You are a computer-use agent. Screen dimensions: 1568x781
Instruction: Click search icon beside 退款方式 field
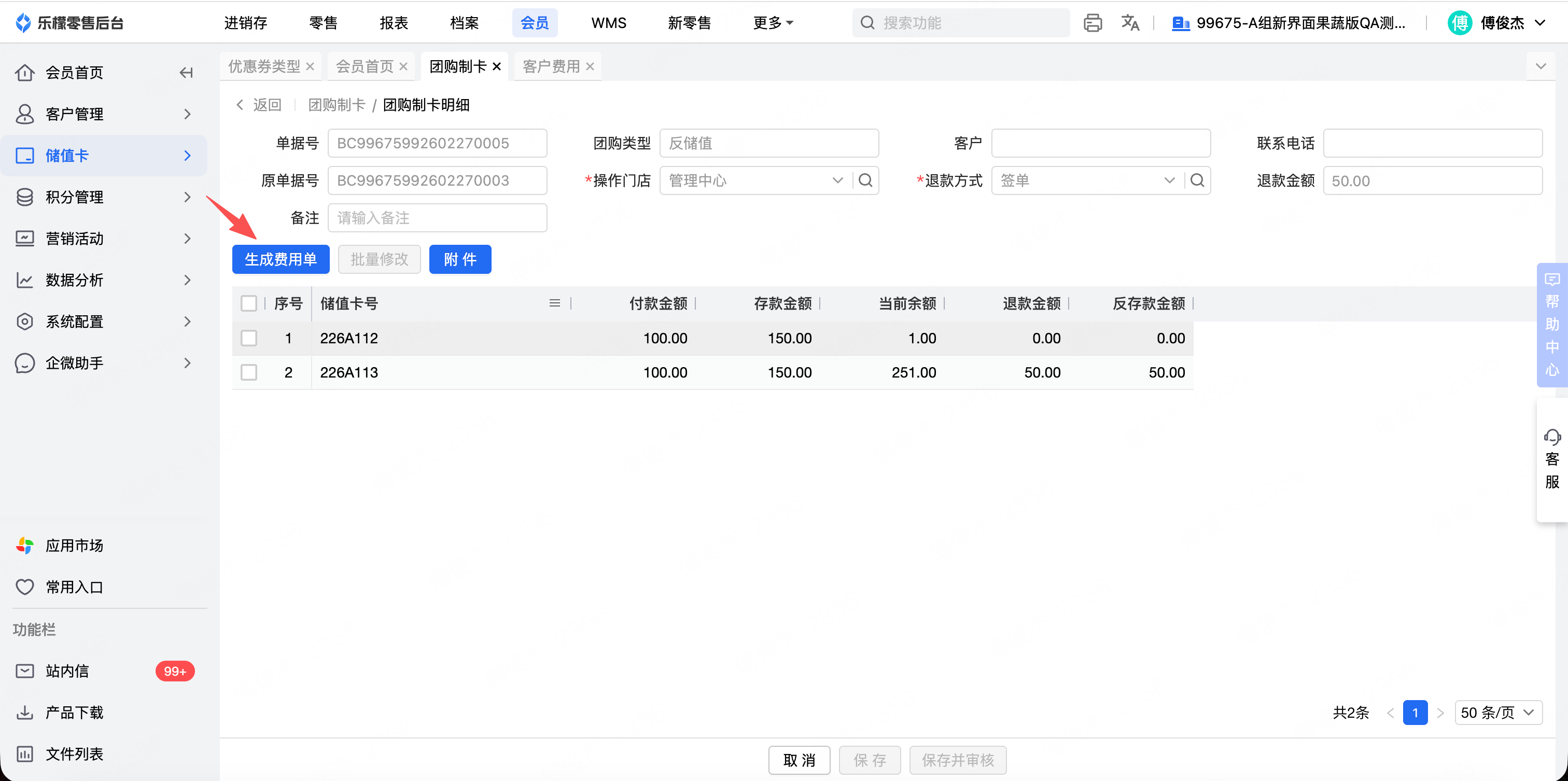click(x=1197, y=180)
